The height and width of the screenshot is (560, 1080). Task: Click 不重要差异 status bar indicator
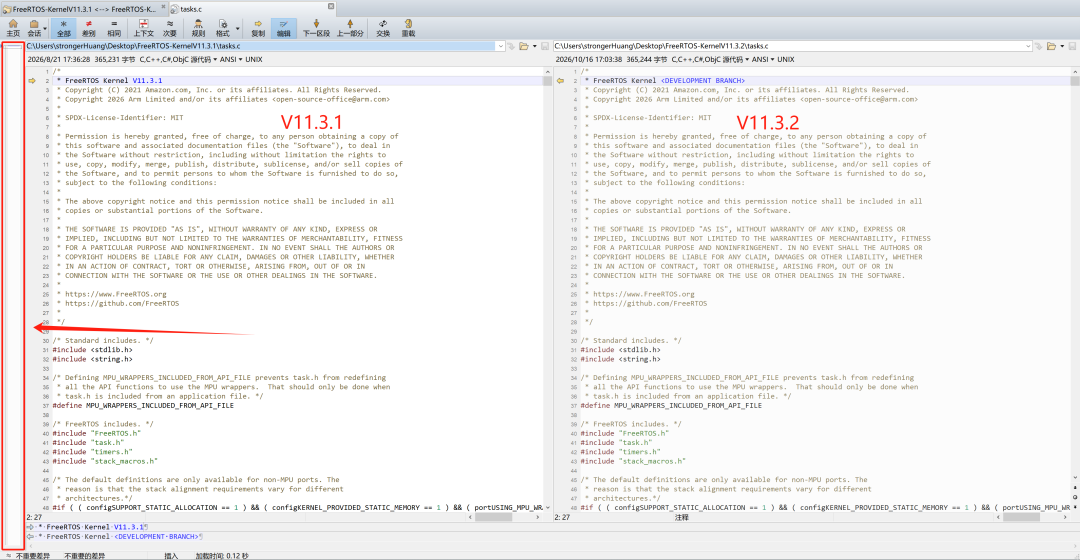pos(32,556)
